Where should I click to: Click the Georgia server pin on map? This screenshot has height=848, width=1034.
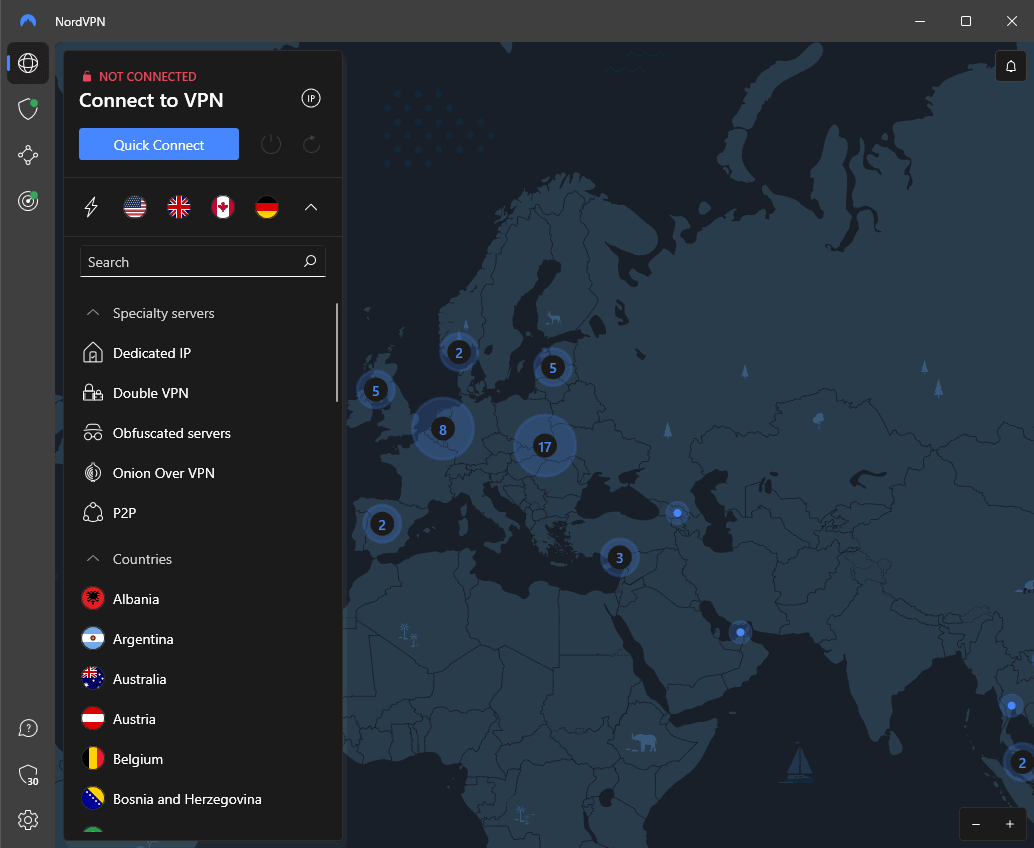pyautogui.click(x=677, y=513)
